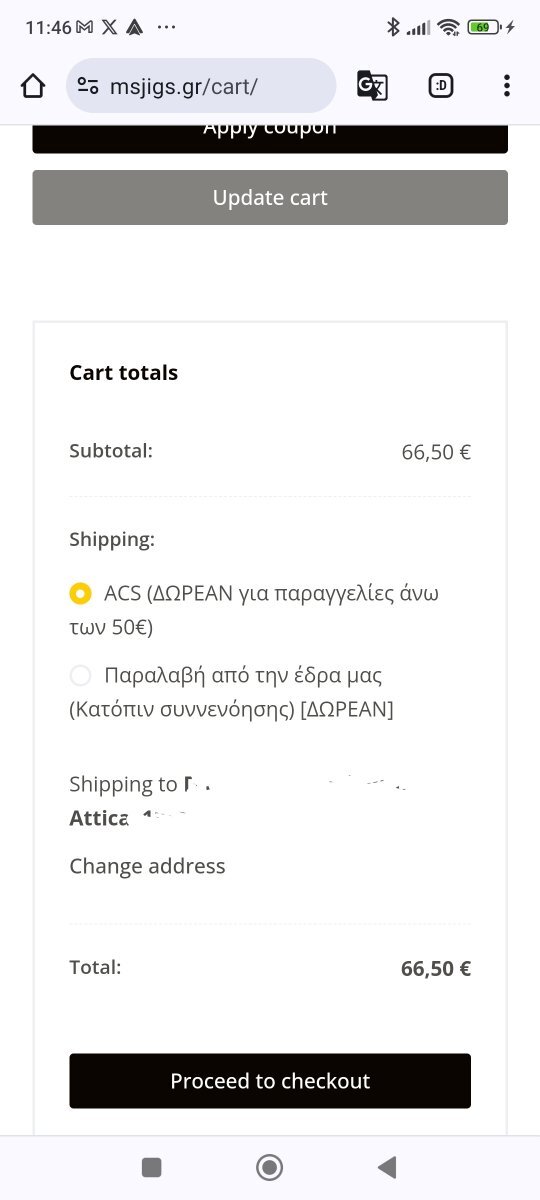The height and width of the screenshot is (1200, 540).
Task: Open the Change address link
Action: 147,866
